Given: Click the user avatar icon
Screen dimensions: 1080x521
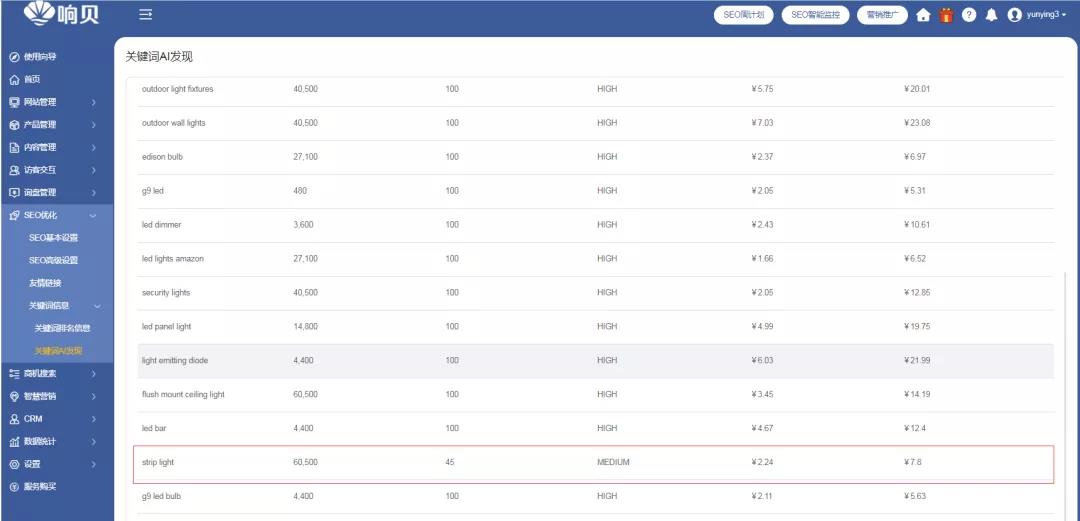Looking at the screenshot, I should point(1015,15).
